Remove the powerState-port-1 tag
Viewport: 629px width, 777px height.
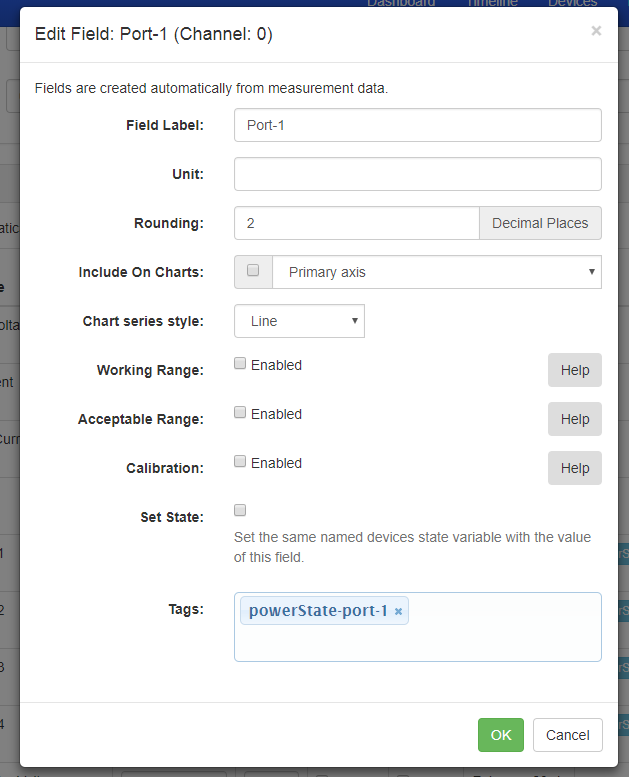pos(398,611)
